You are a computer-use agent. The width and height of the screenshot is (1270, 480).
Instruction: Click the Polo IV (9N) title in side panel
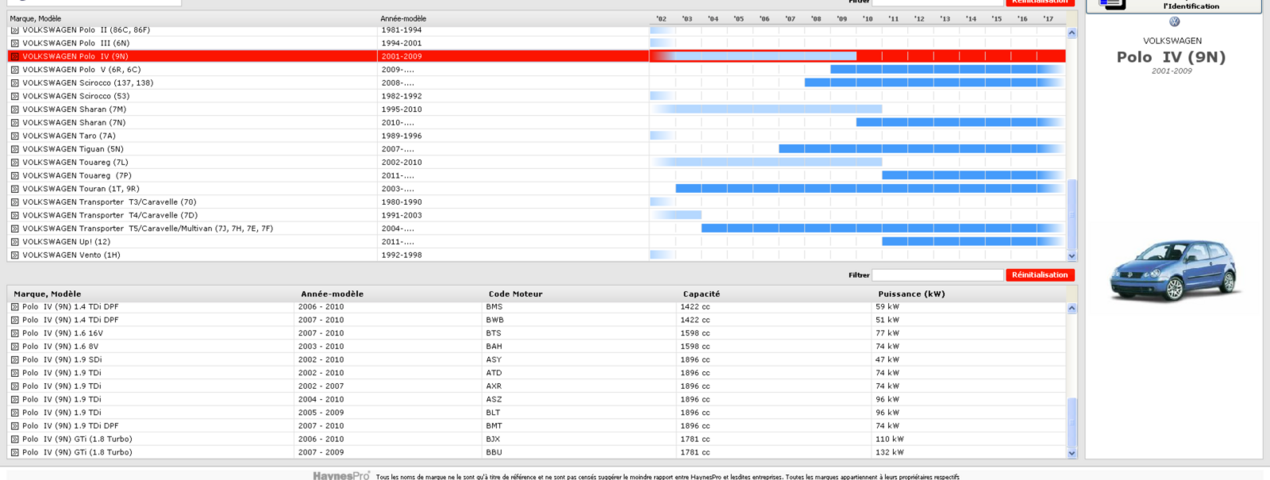(x=1171, y=57)
